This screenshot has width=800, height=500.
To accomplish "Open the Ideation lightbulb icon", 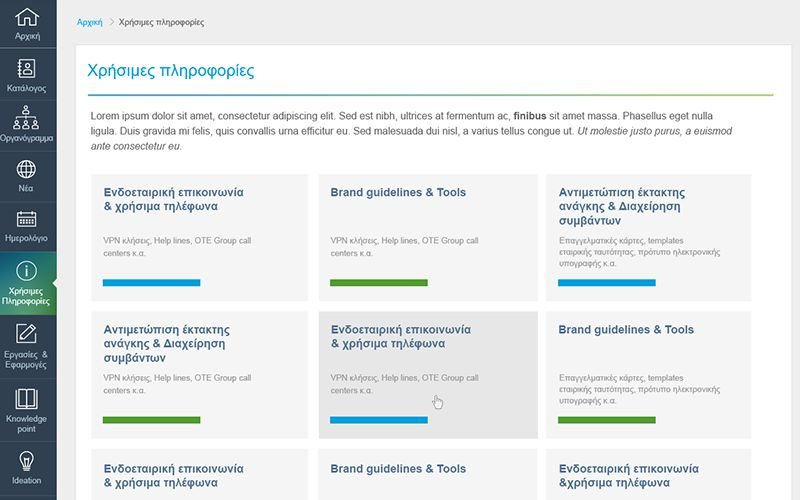I will [28, 461].
